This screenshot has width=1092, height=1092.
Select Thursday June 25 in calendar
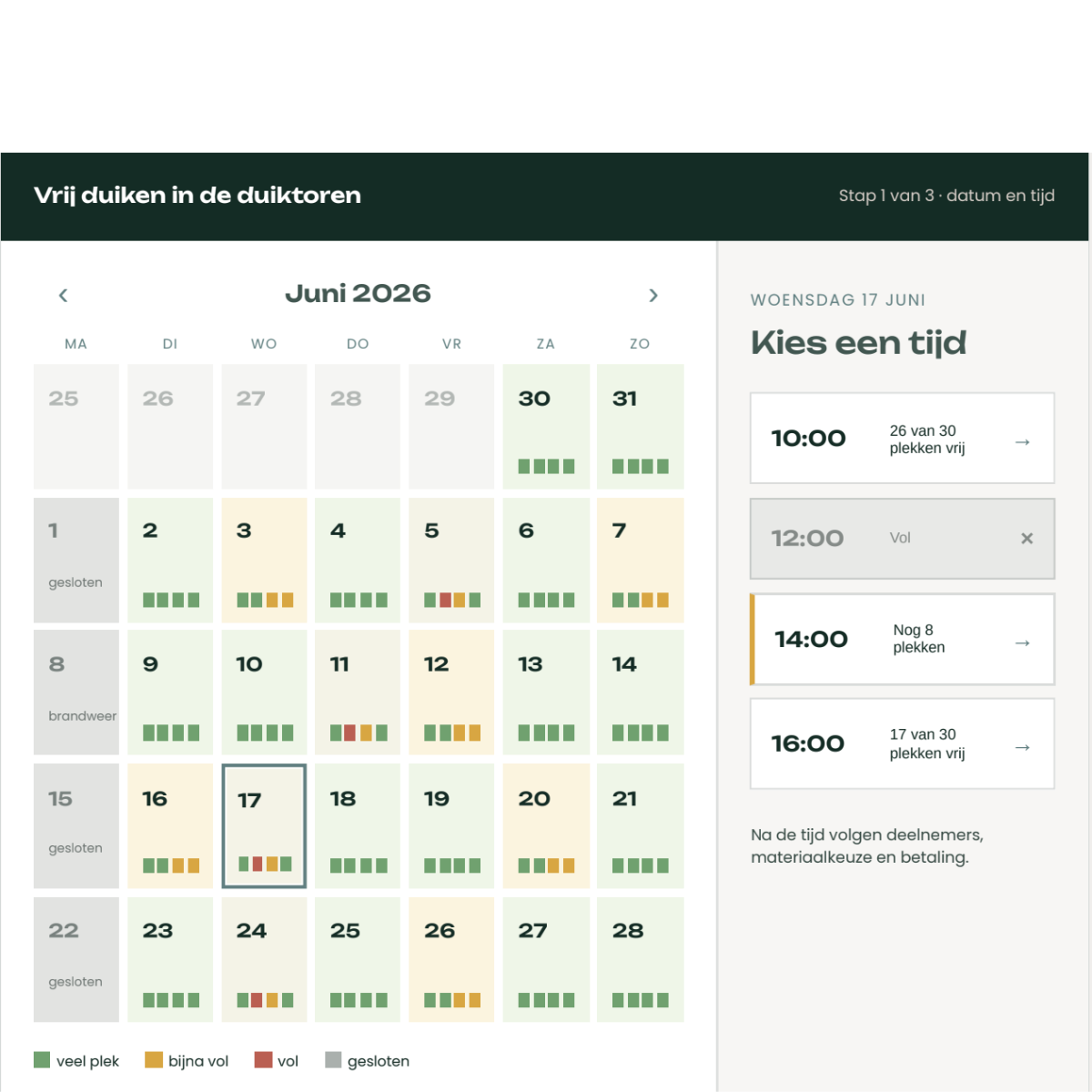coord(358,959)
